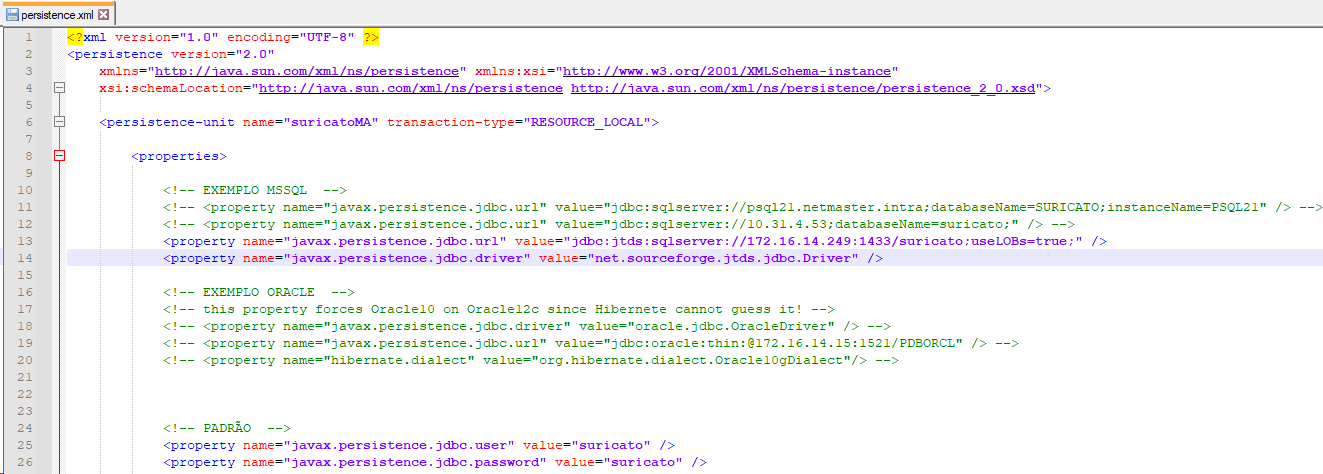Image resolution: width=1323 pixels, height=474 pixels.
Task: Select the persistence.xml file tab
Action: [57, 14]
